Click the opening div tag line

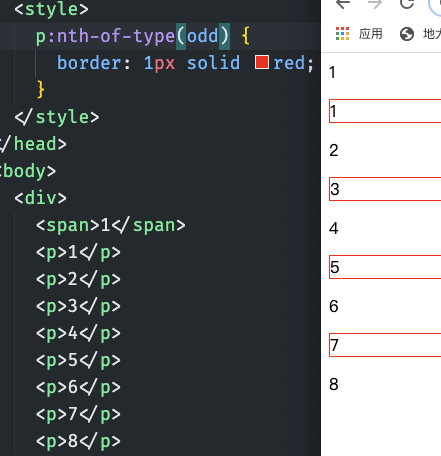pos(40,198)
